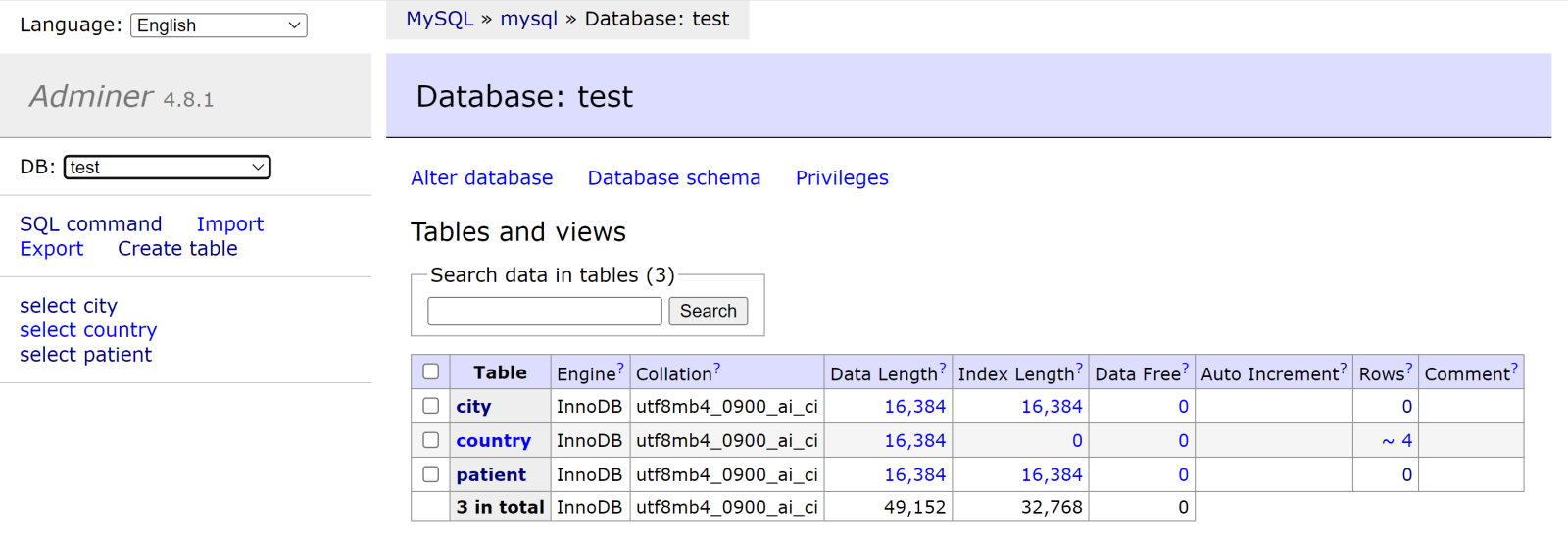
Task: Click the Auto Increment help question mark
Action: point(1344,369)
